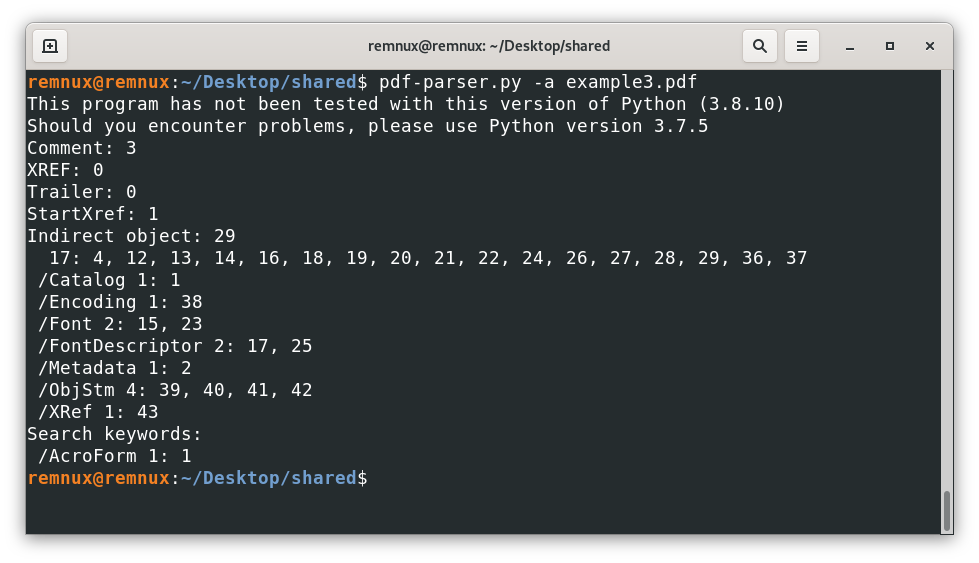Viewport: 979px width, 563px height.
Task: Click the /AcroForm 1: 1 output line
Action: (114, 456)
